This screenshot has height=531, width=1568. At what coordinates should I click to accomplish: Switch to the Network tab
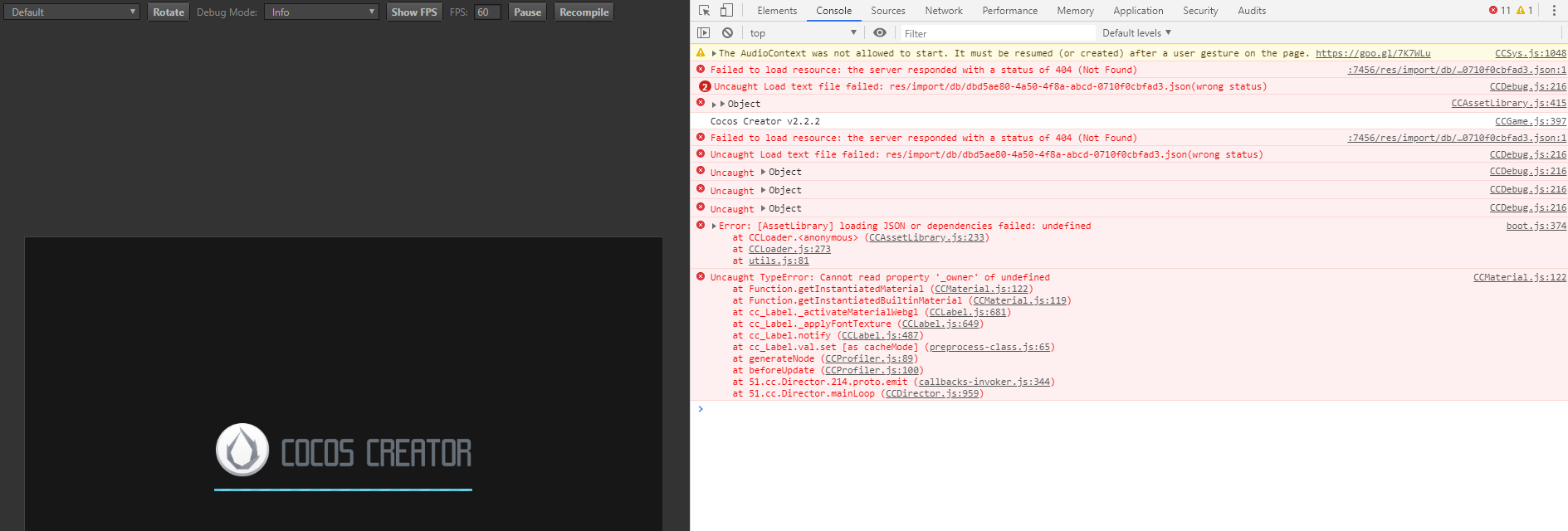944,11
